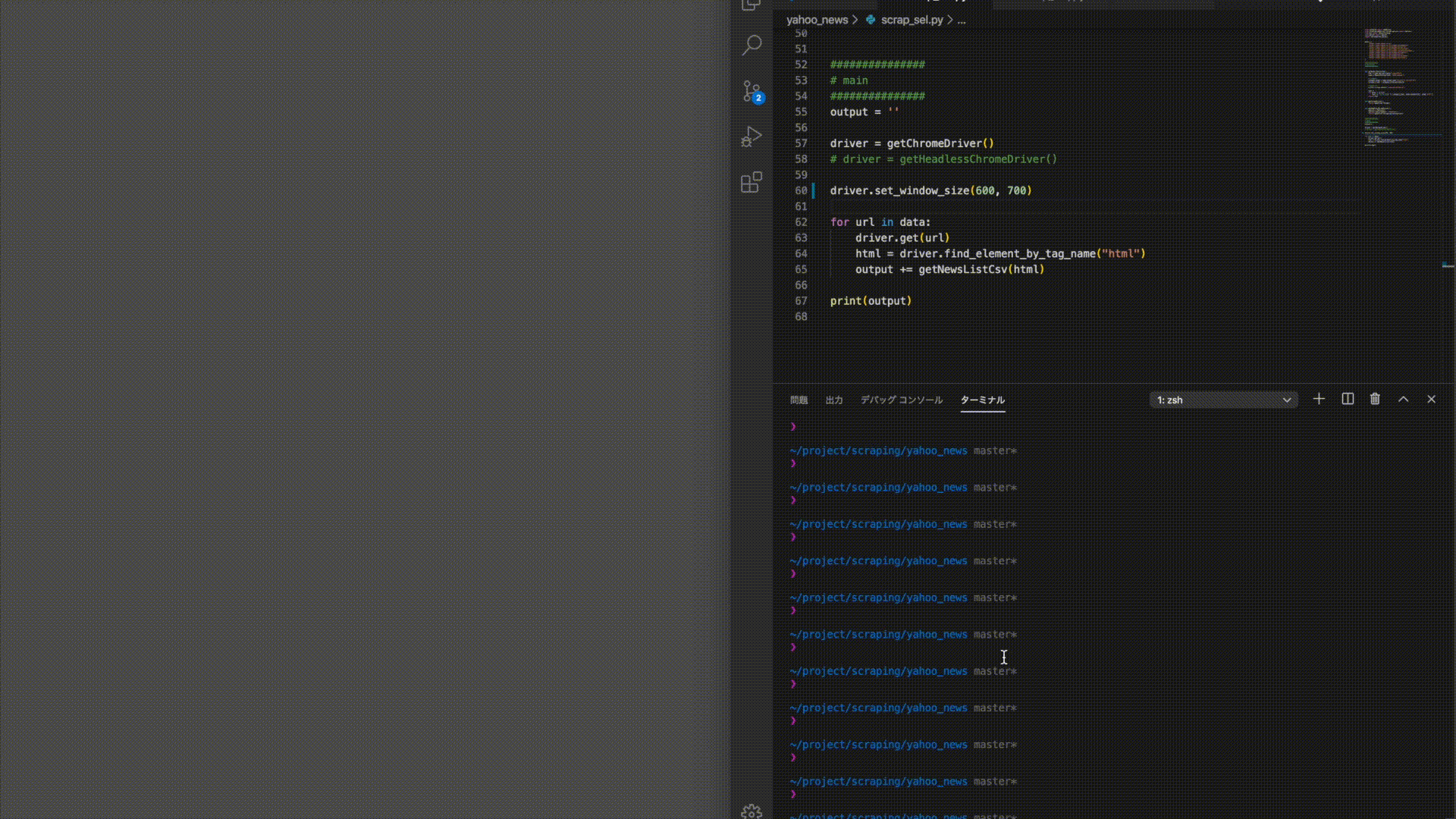Select the ターミナル panel tab
The width and height of the screenshot is (1456, 819).
pos(983,400)
